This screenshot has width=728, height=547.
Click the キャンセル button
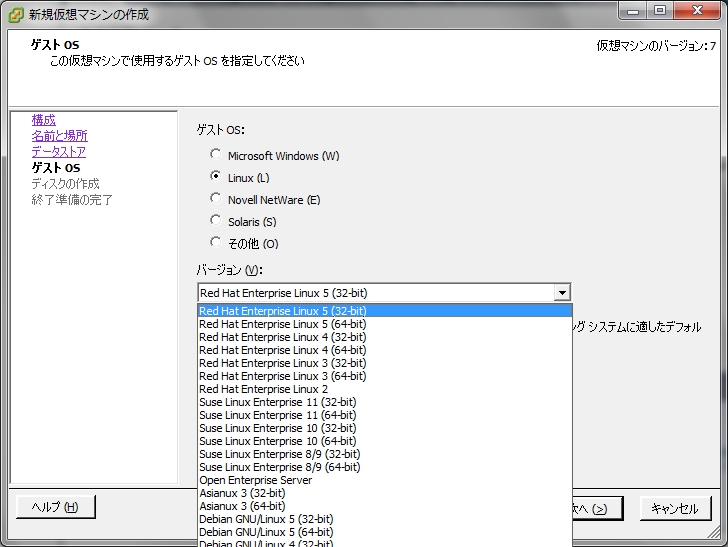(675, 508)
